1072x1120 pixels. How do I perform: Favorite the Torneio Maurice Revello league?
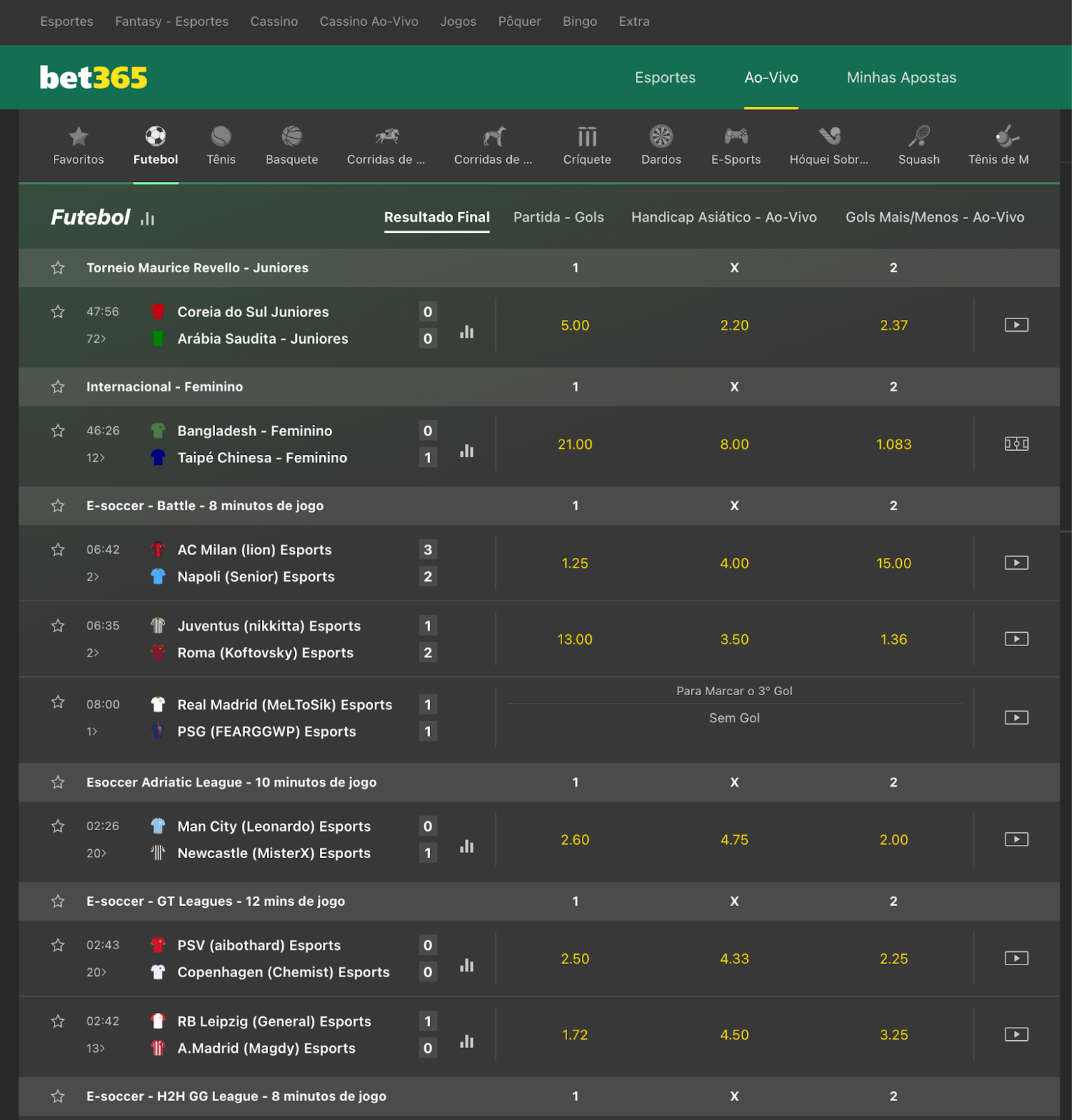58,268
